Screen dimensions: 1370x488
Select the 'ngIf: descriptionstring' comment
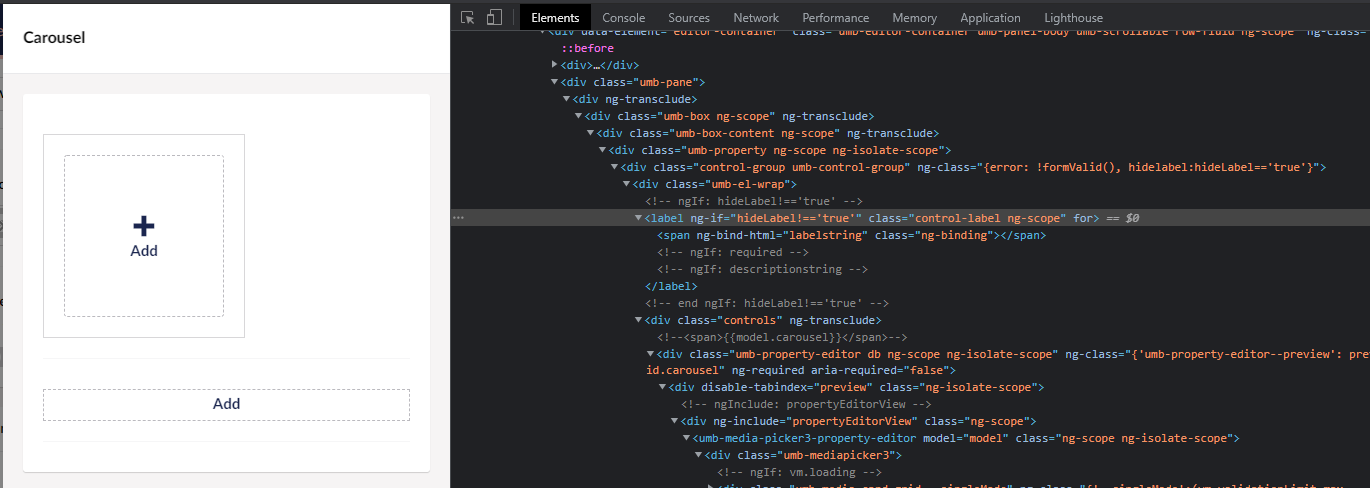tap(763, 269)
